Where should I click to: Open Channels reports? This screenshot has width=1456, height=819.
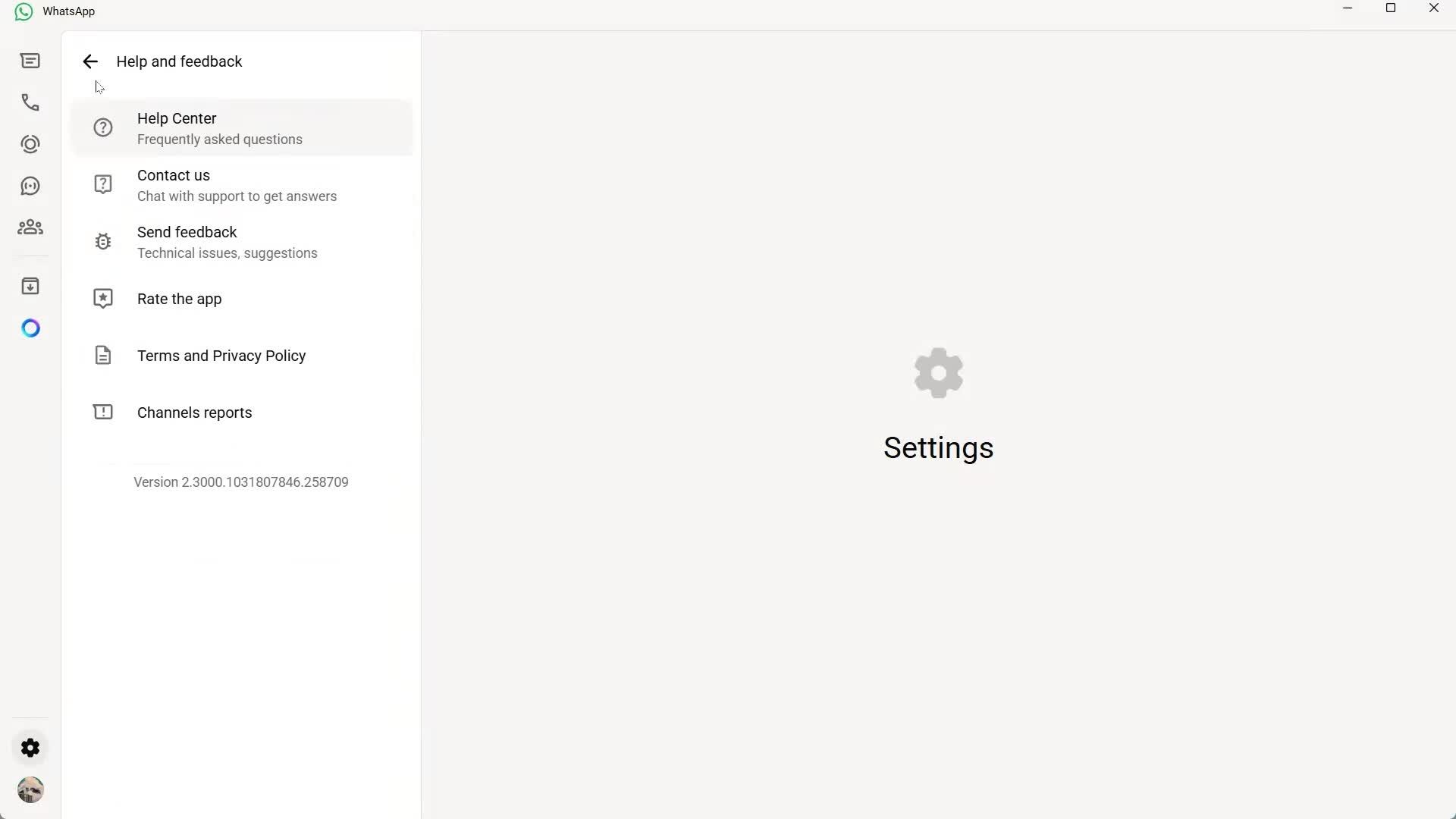coord(194,412)
